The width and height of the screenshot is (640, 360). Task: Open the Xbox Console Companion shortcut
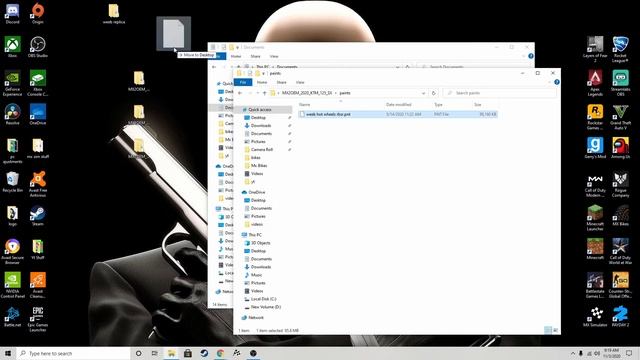(x=38, y=83)
